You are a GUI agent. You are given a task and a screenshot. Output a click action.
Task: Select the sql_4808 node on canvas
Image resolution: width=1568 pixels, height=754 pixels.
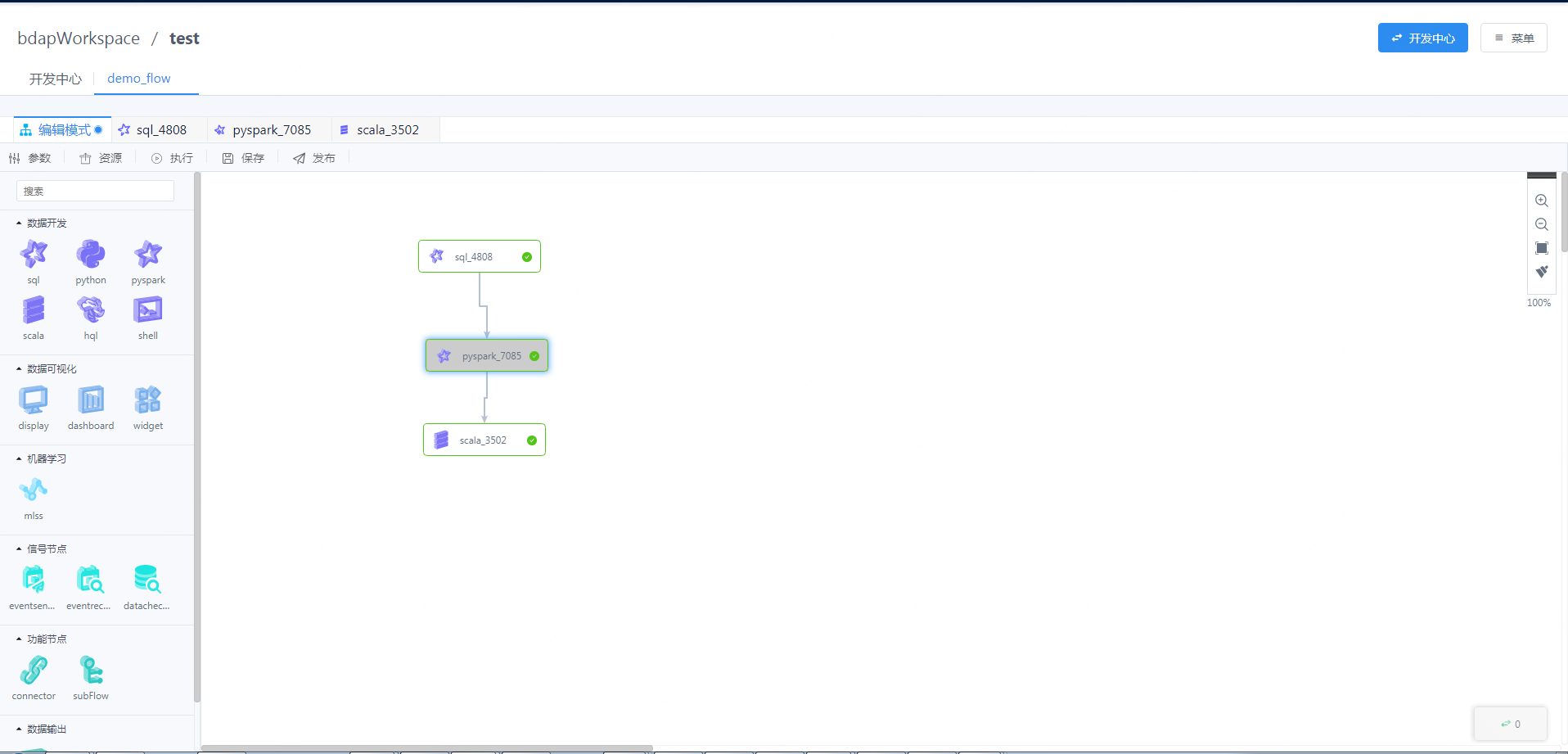(479, 257)
